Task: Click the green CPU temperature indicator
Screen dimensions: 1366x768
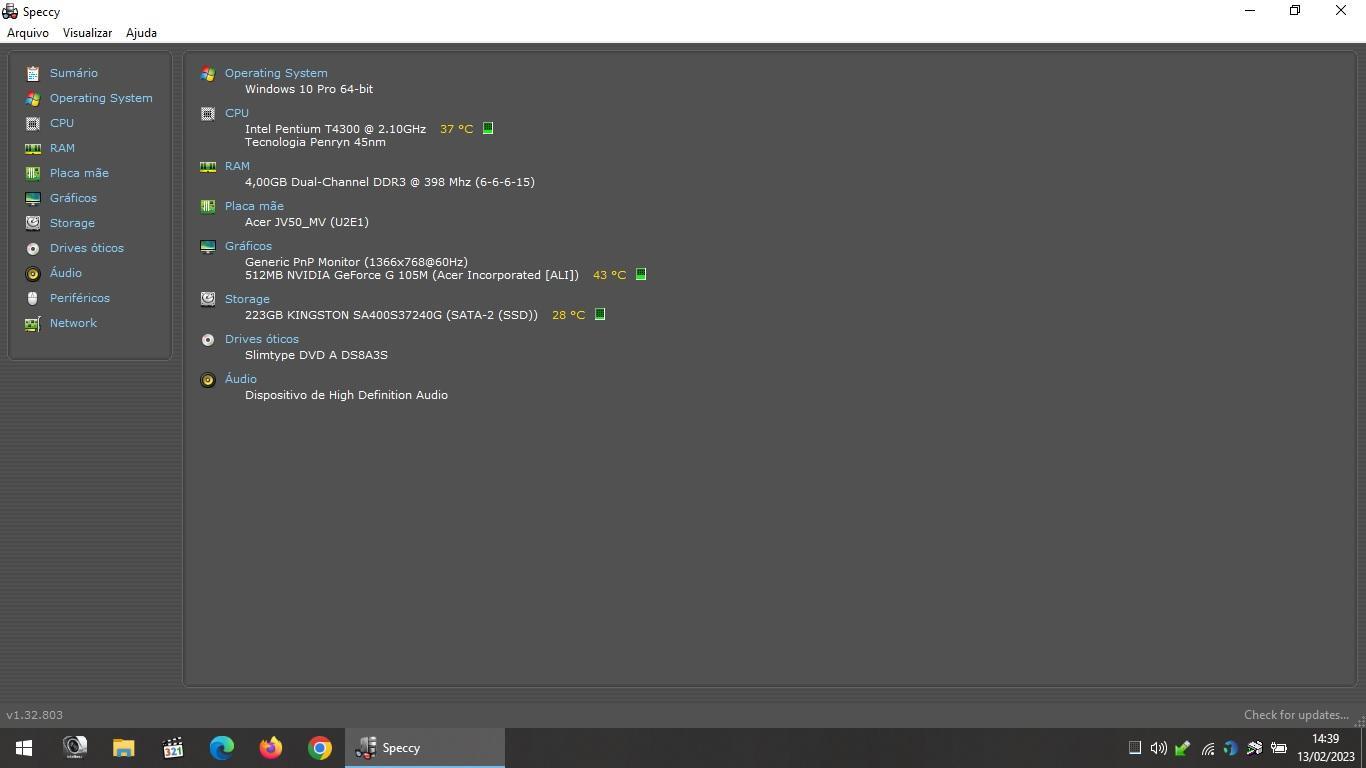Action: (x=488, y=128)
